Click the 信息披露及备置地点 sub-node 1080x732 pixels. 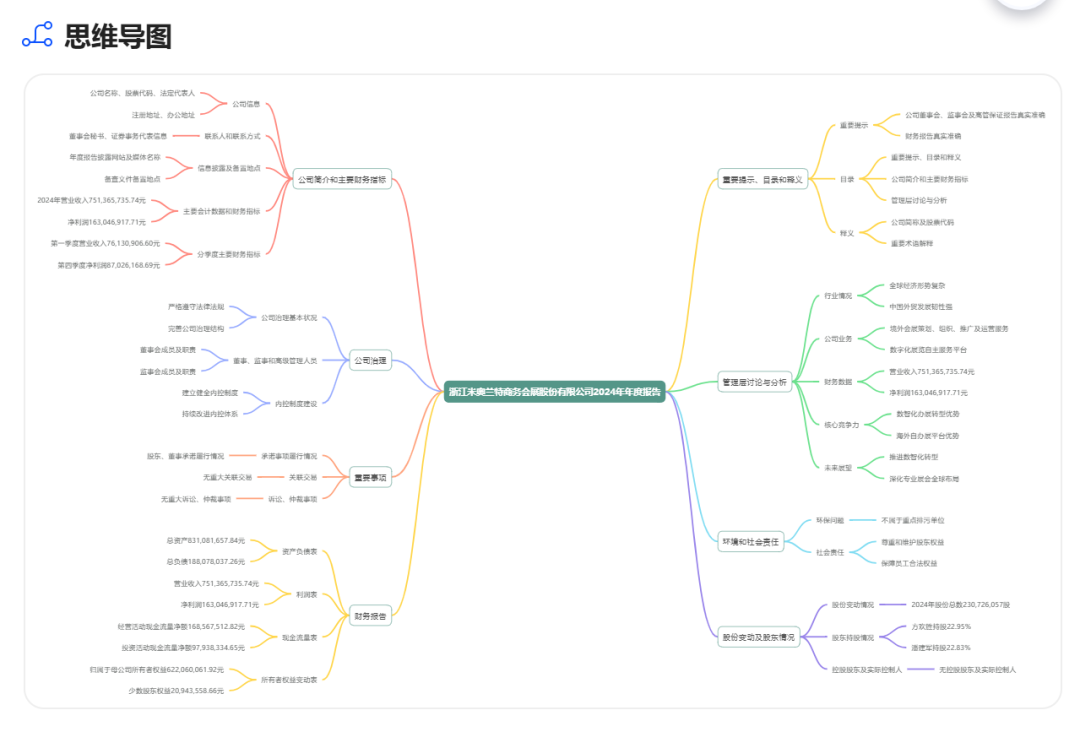point(229,168)
